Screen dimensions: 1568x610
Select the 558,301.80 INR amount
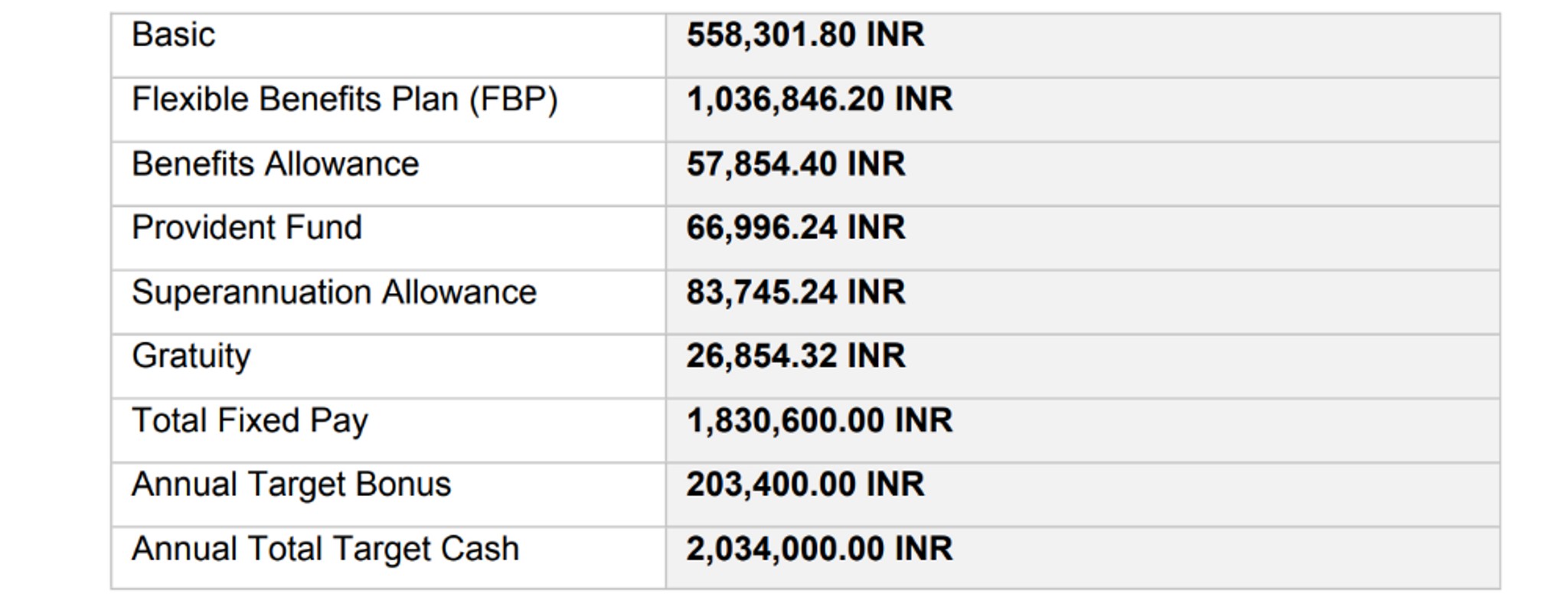pyautogui.click(x=805, y=34)
